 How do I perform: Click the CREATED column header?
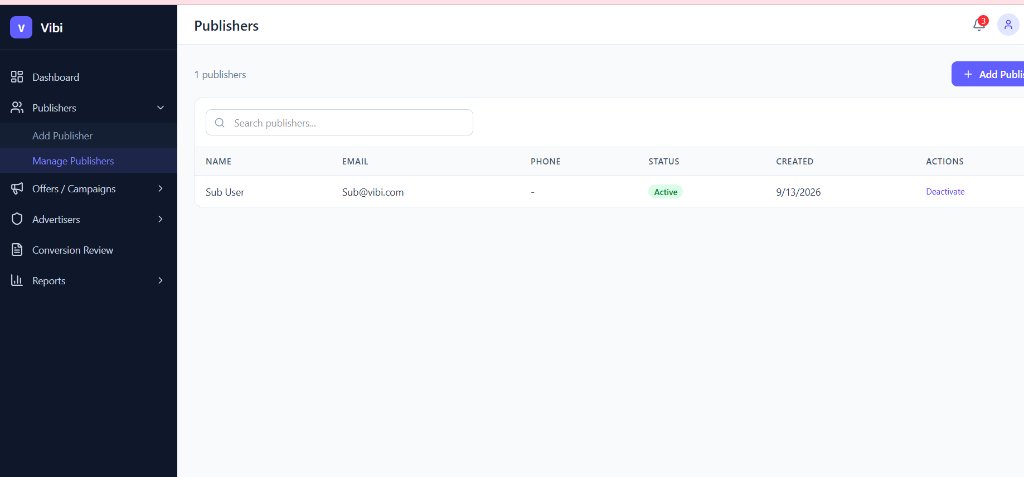(795, 161)
